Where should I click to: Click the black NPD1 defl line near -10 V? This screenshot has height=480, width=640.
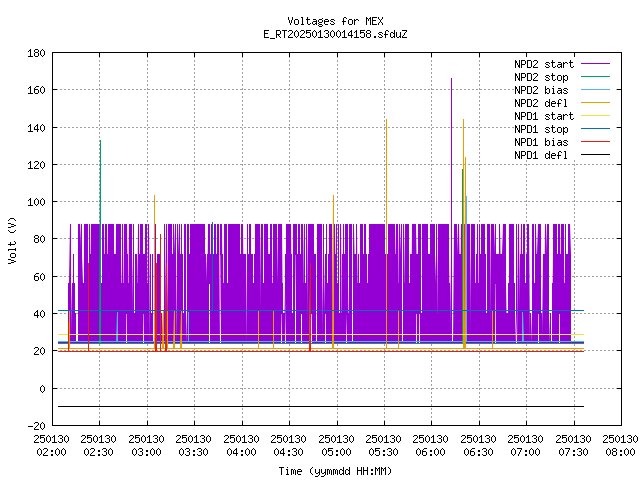321,407
